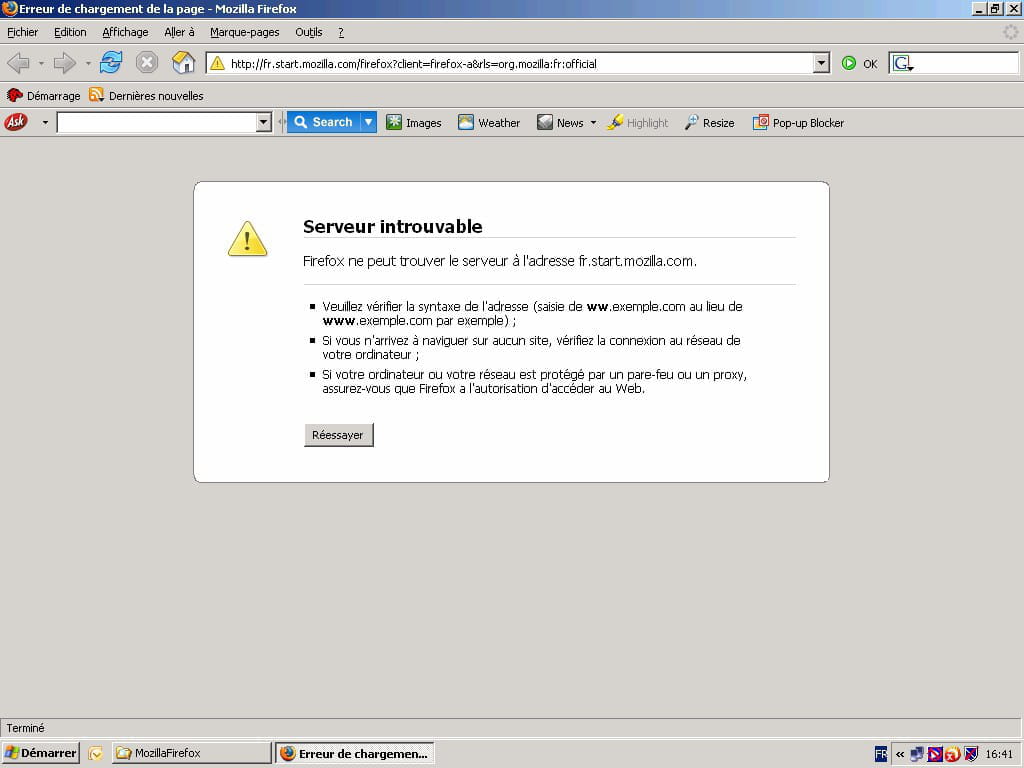Click the security shield tray icon

point(971,754)
